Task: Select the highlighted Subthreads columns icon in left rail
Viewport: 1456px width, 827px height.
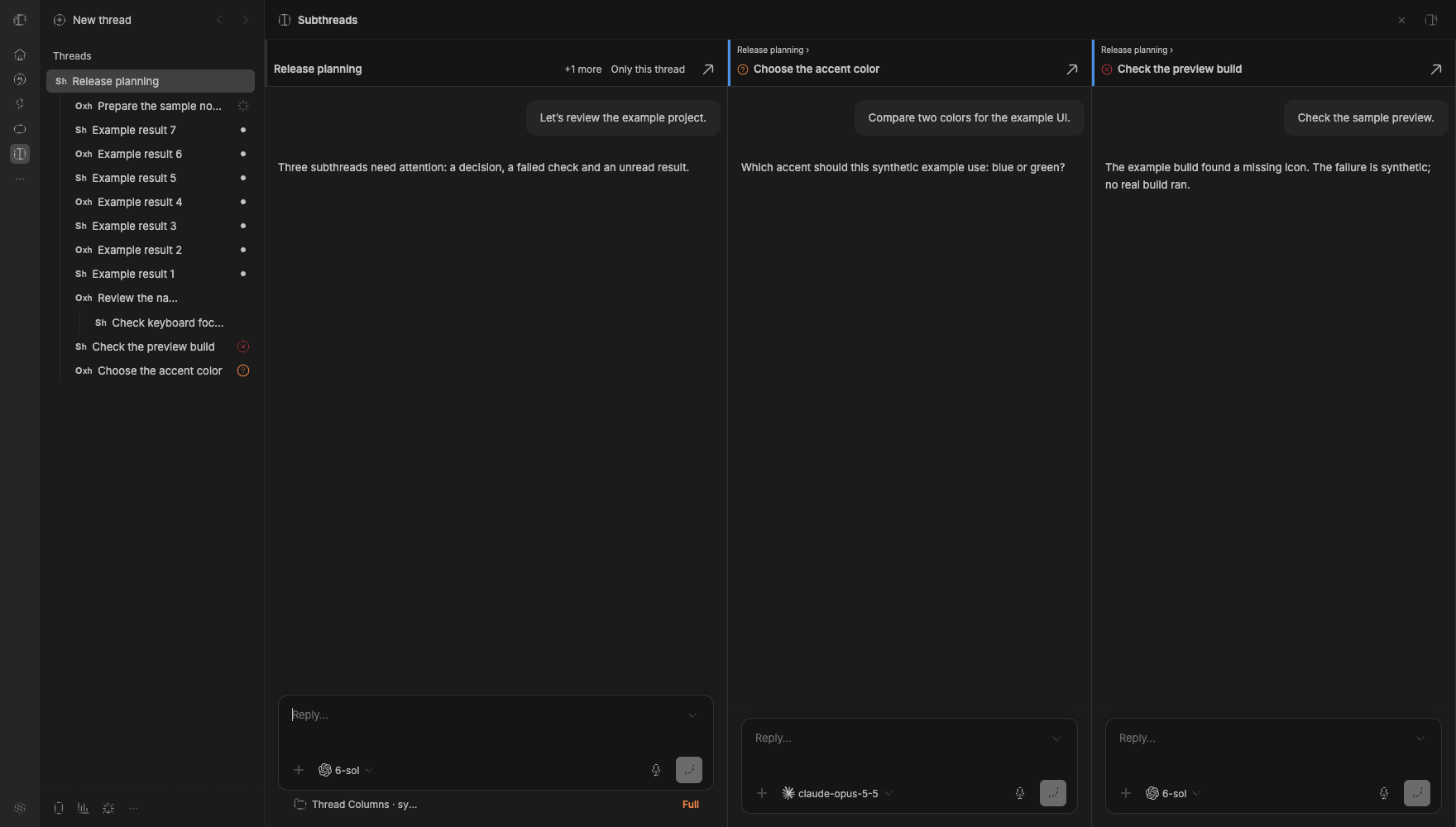Action: click(x=20, y=154)
